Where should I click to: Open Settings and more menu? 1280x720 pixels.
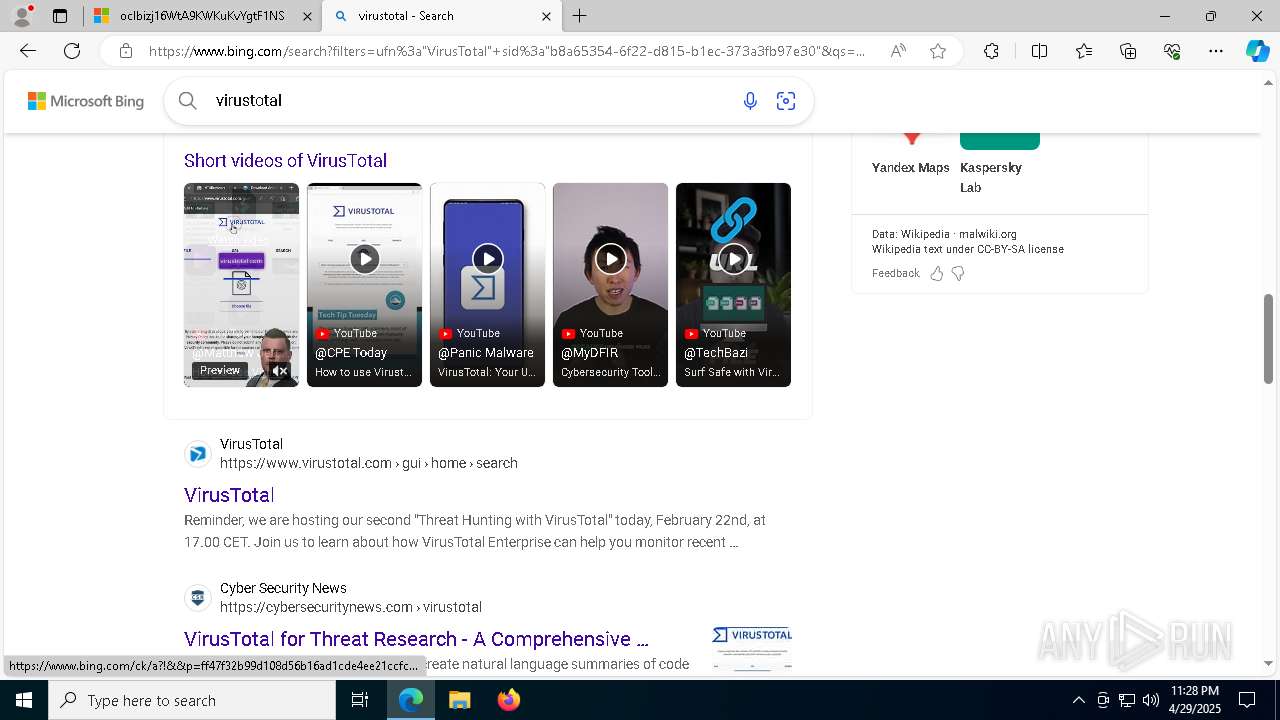[x=1216, y=51]
